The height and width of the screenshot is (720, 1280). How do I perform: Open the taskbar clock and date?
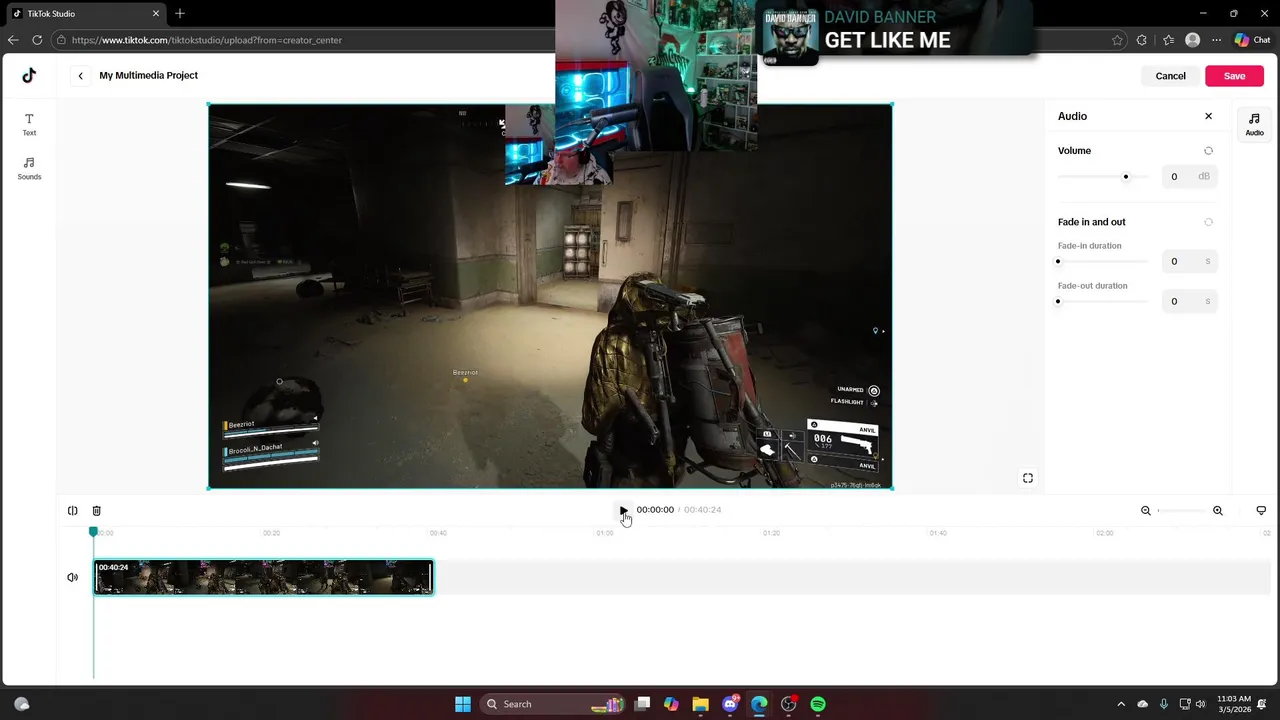pyautogui.click(x=1235, y=704)
